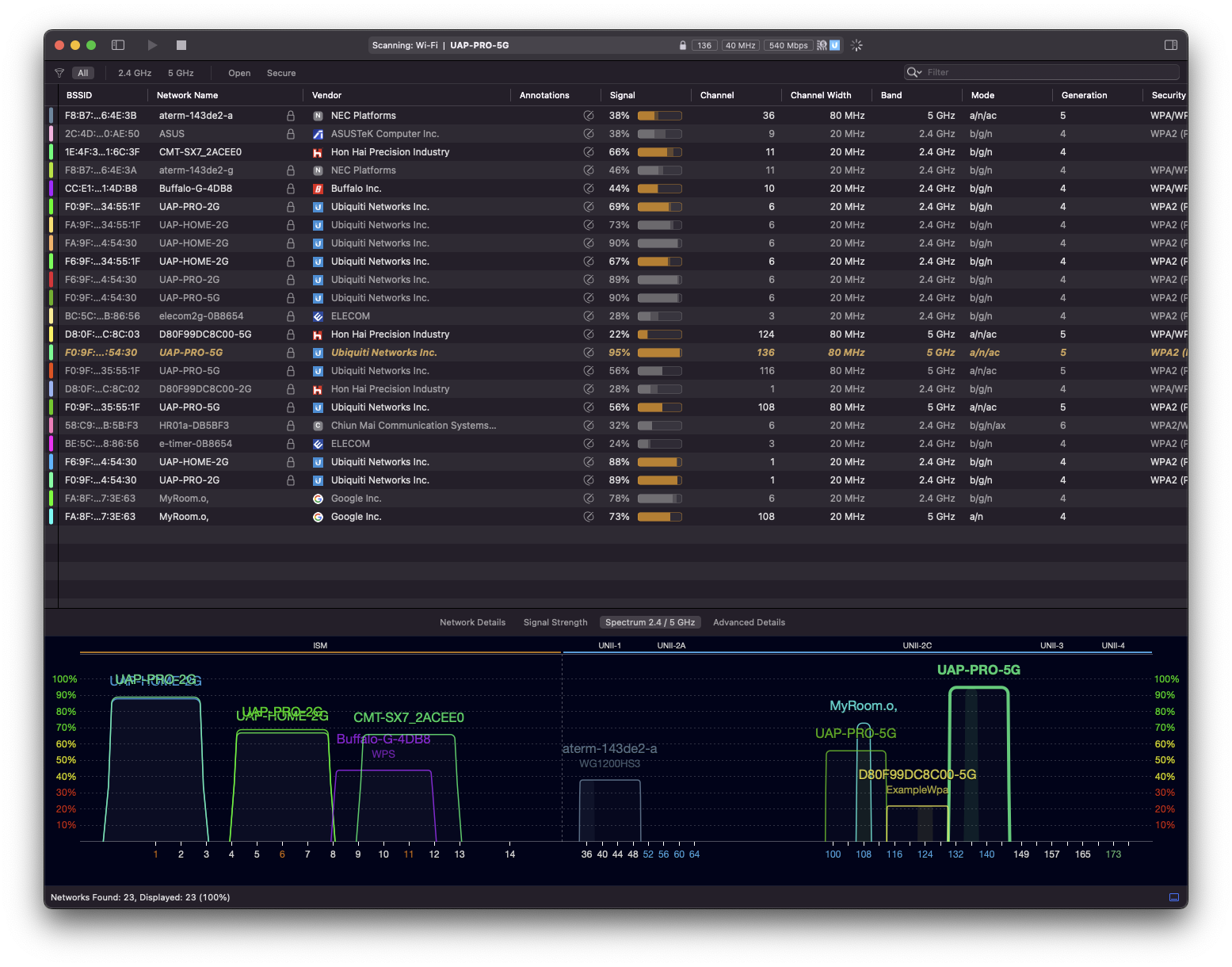1232x967 pixels.
Task: Open the Advanced Details tab
Action: (x=749, y=622)
